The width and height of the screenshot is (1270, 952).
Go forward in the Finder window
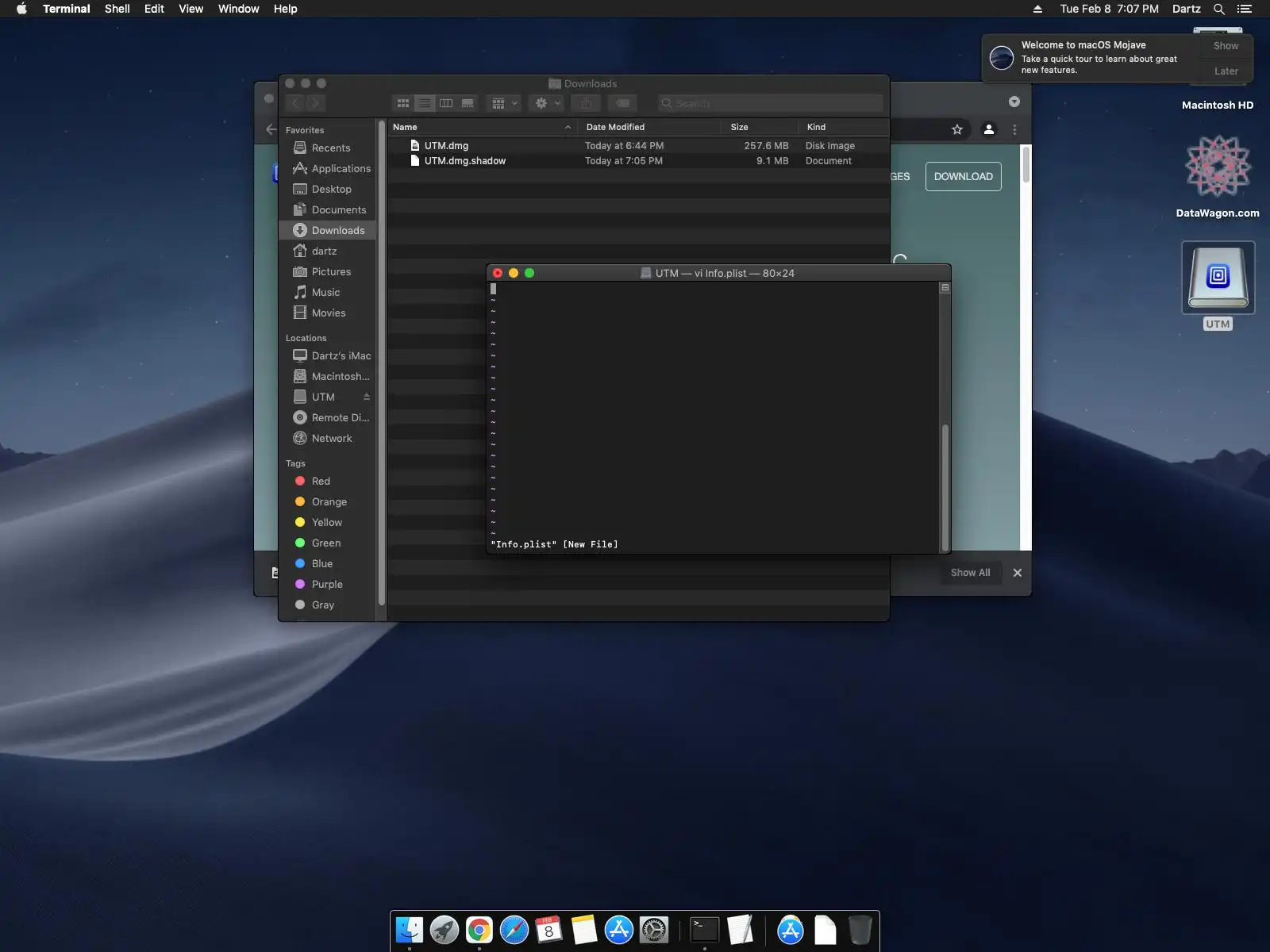tap(315, 103)
